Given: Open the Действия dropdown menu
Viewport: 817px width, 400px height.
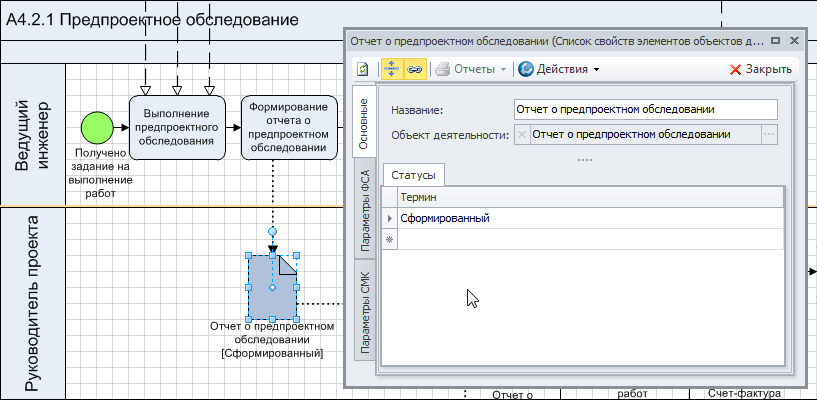Looking at the screenshot, I should point(559,69).
